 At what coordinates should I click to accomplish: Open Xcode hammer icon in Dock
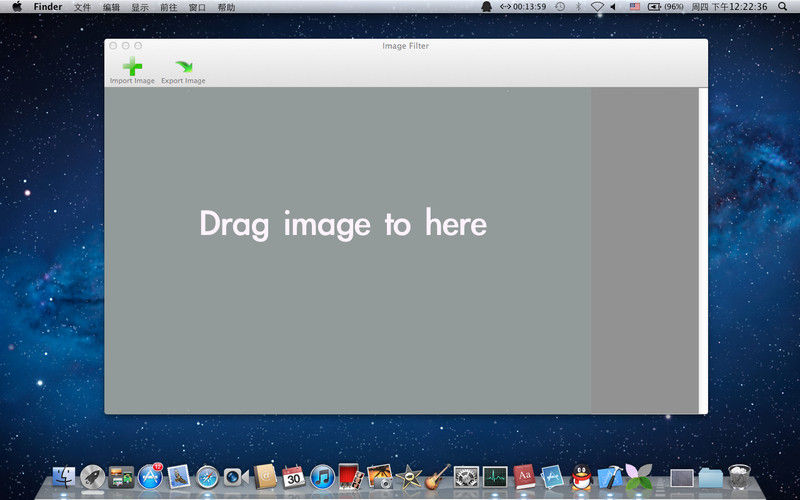click(x=610, y=478)
